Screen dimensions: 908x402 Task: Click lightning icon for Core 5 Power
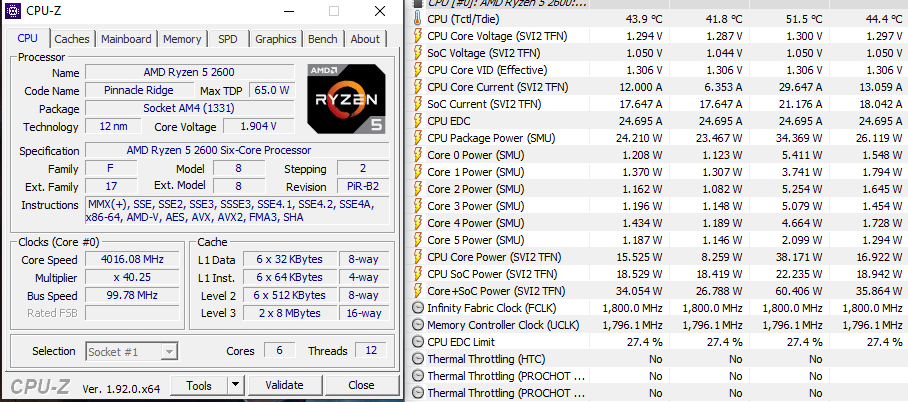tap(418, 240)
